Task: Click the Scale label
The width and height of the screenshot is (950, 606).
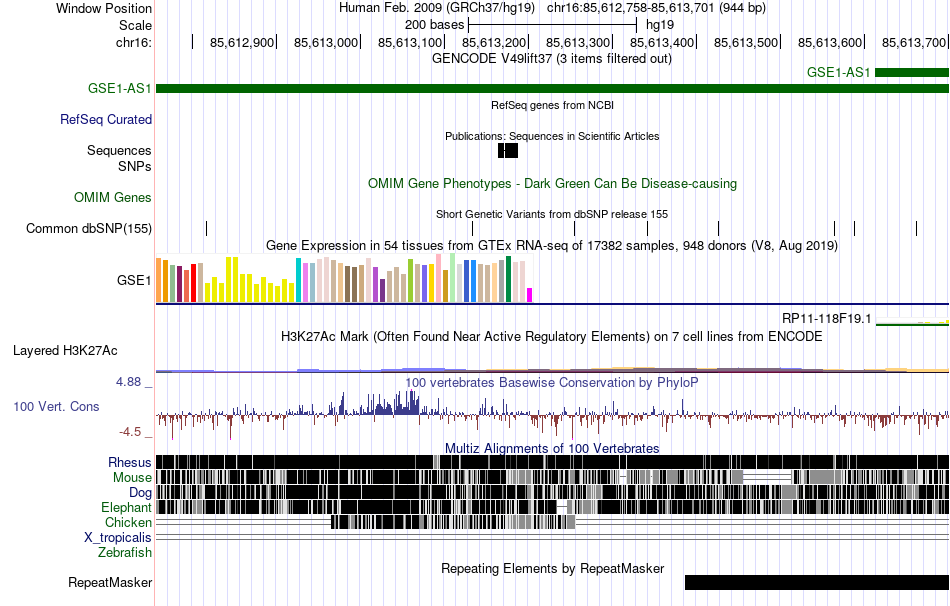Action: [x=135, y=25]
